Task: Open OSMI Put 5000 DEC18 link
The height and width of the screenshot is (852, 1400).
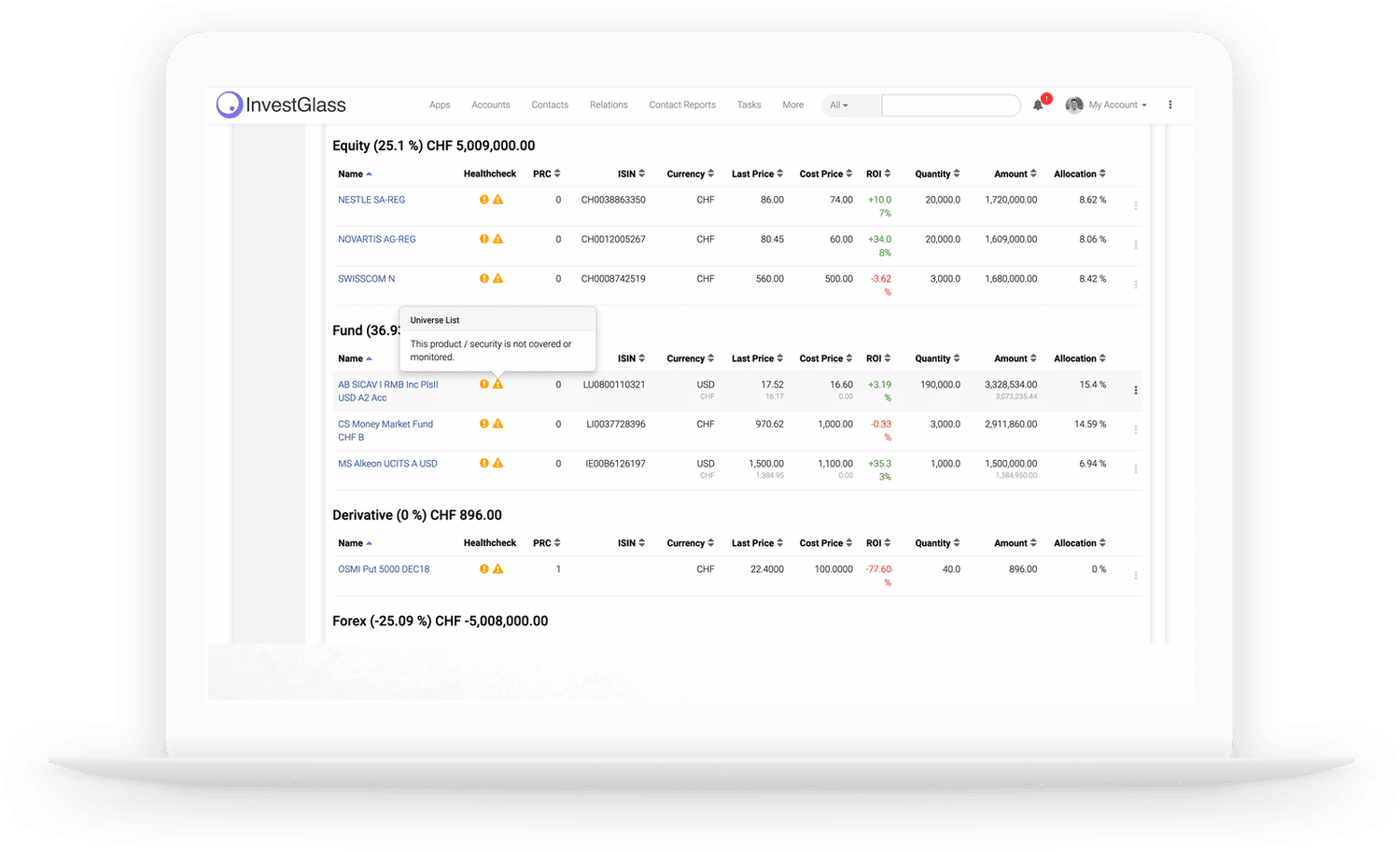Action: [x=384, y=568]
